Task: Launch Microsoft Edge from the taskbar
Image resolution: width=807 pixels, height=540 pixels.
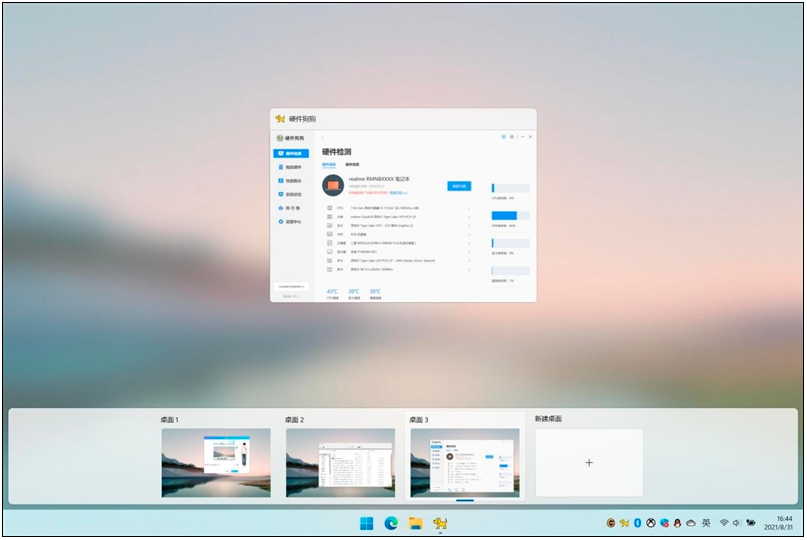Action: (391, 523)
